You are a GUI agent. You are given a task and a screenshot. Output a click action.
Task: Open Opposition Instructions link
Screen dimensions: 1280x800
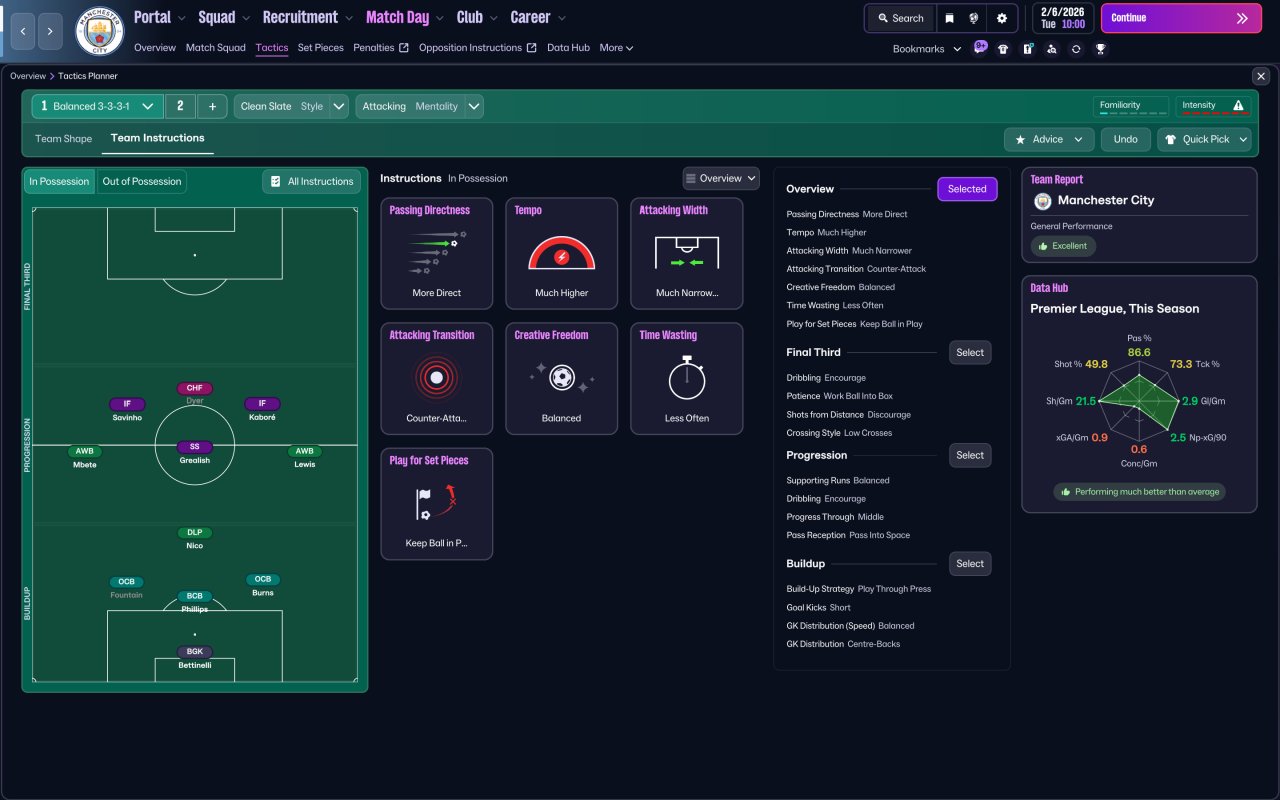pos(478,47)
